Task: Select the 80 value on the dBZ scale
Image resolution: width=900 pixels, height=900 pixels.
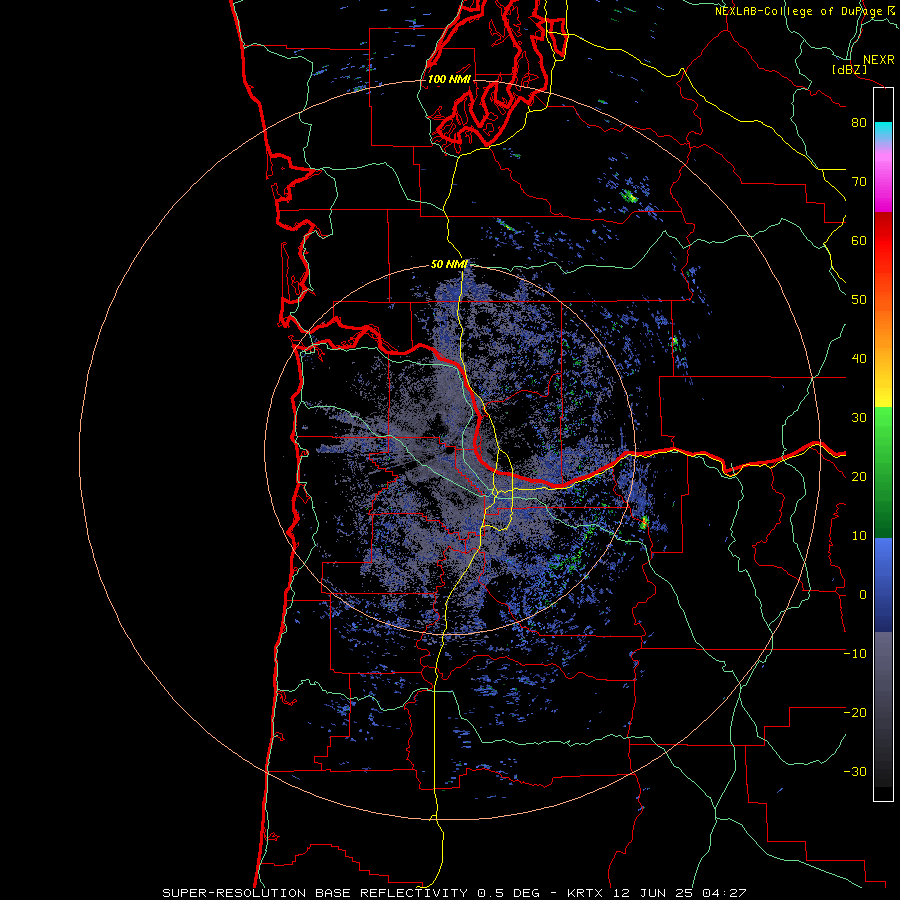Action: 859,123
